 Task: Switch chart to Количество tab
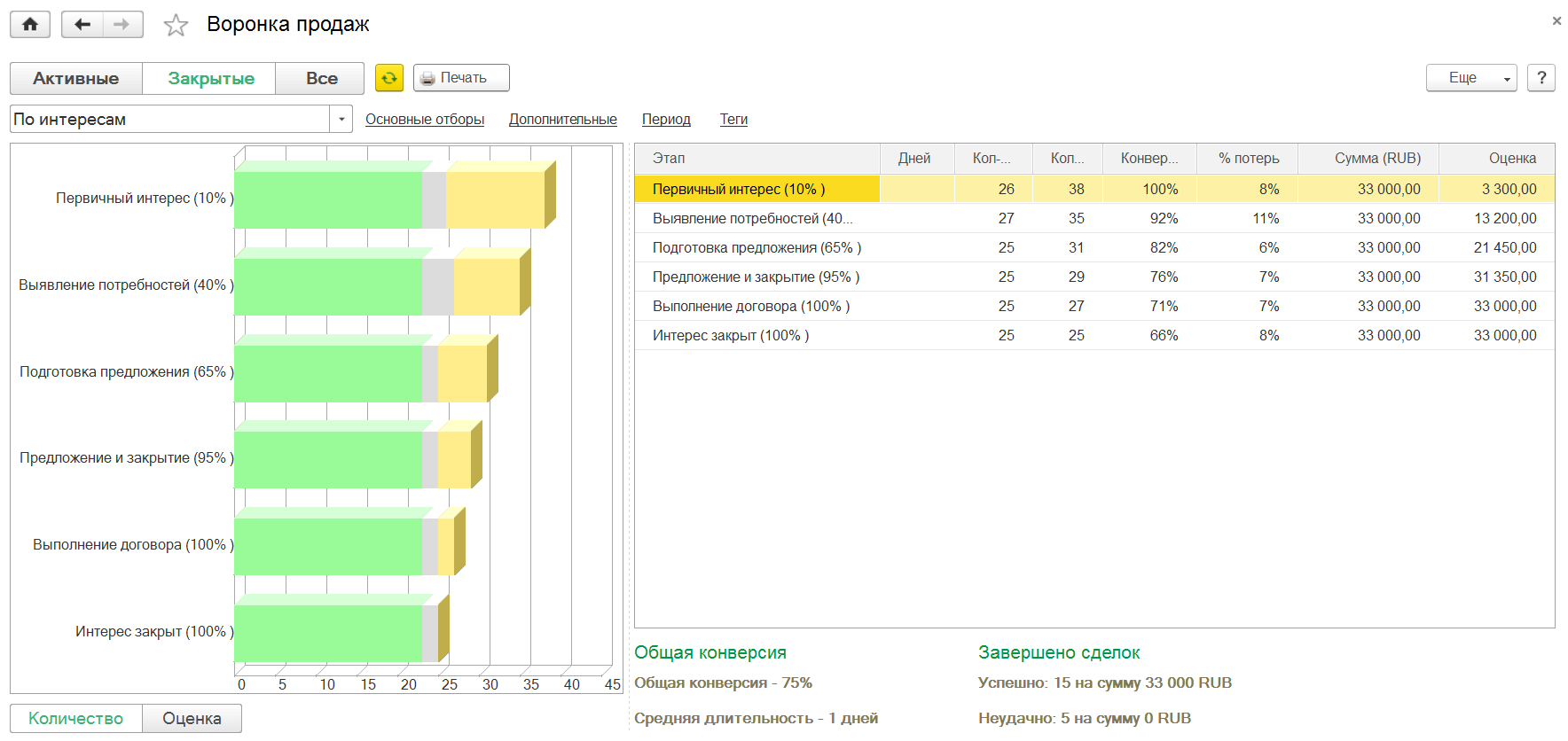click(x=76, y=718)
